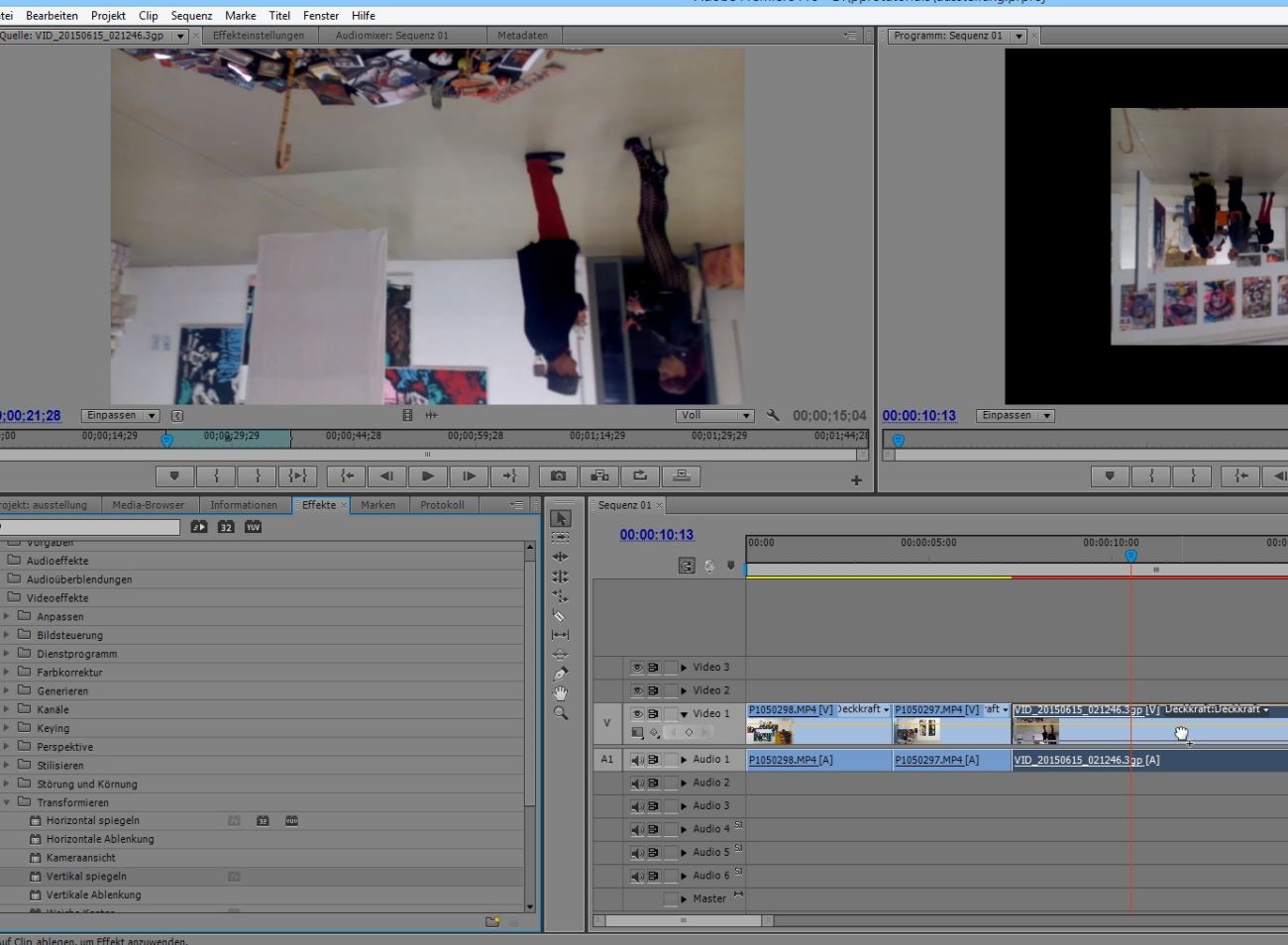Select the Vertikal spiegeln effect
The image size is (1288, 945).
[86, 877]
